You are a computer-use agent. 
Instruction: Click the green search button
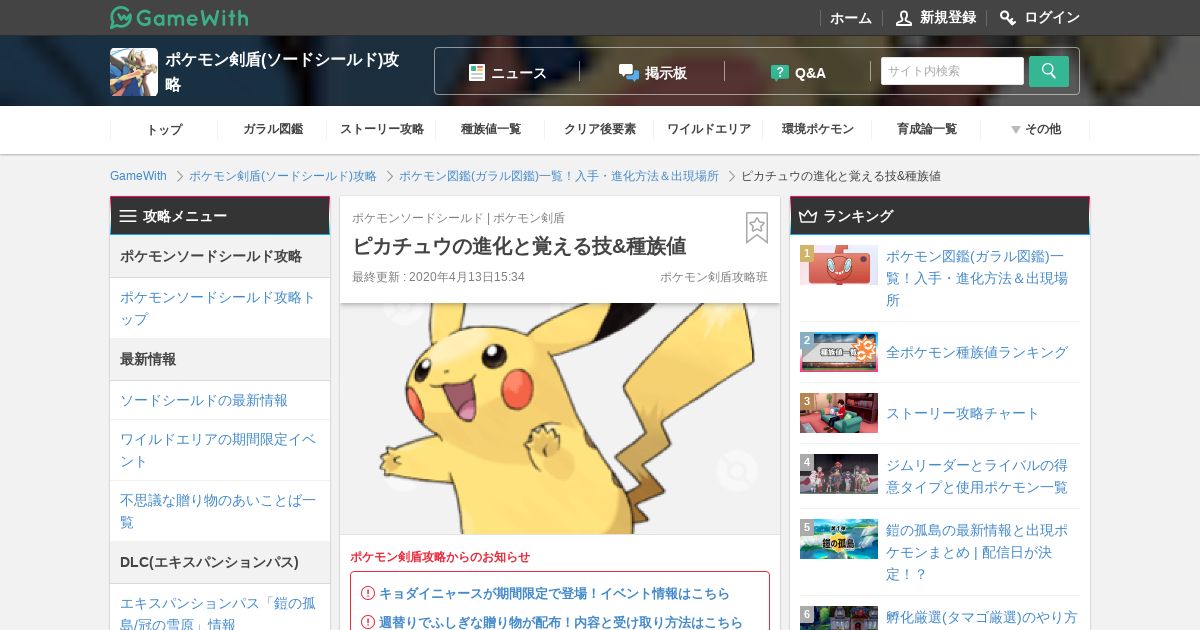click(1049, 71)
